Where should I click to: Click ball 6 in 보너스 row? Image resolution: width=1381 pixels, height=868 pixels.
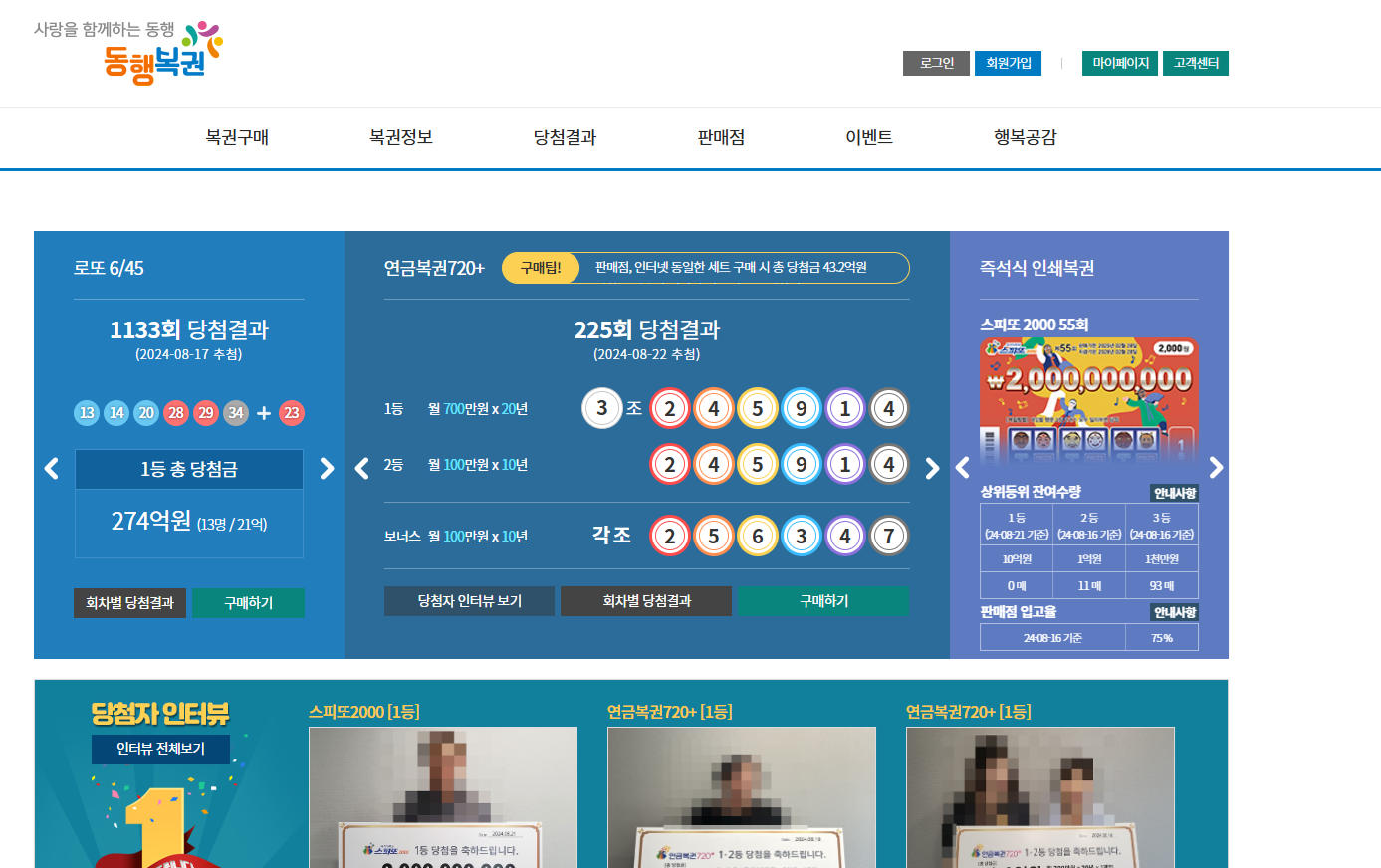(758, 536)
